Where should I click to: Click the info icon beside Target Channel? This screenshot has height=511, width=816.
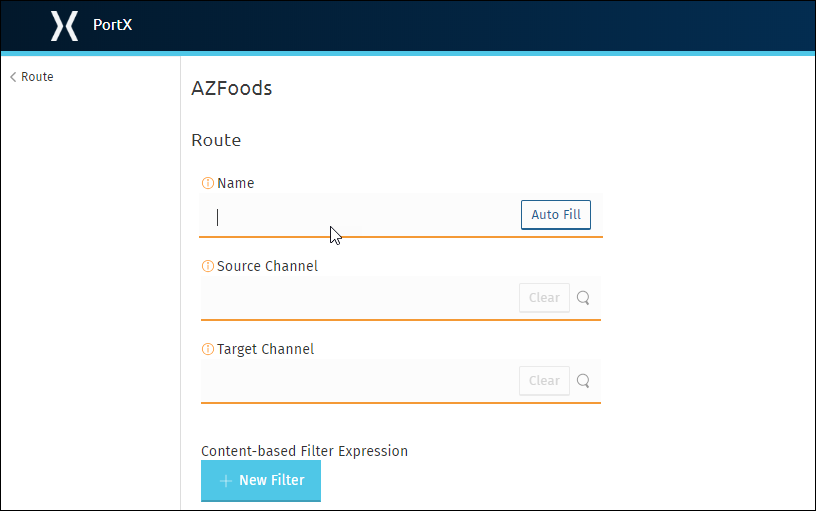click(x=208, y=349)
